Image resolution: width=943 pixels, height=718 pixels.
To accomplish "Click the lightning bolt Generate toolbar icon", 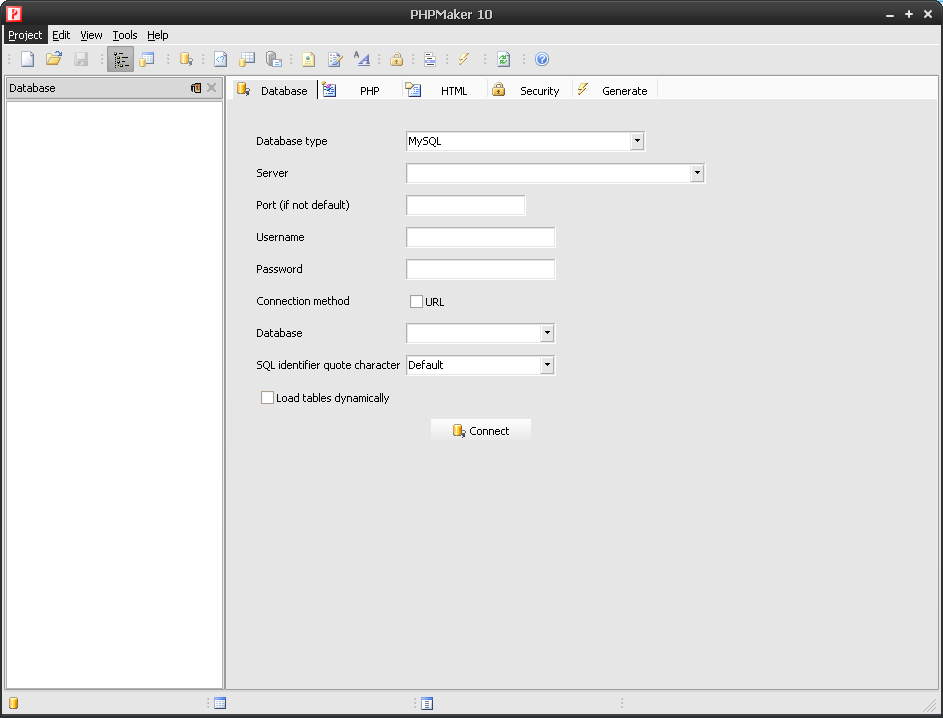I will click(x=464, y=59).
